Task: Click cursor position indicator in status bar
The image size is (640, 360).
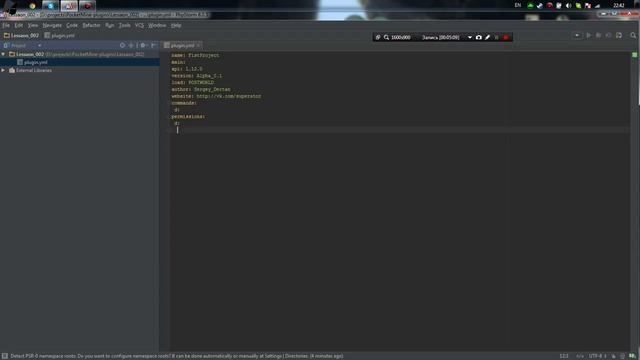Action: [564, 356]
